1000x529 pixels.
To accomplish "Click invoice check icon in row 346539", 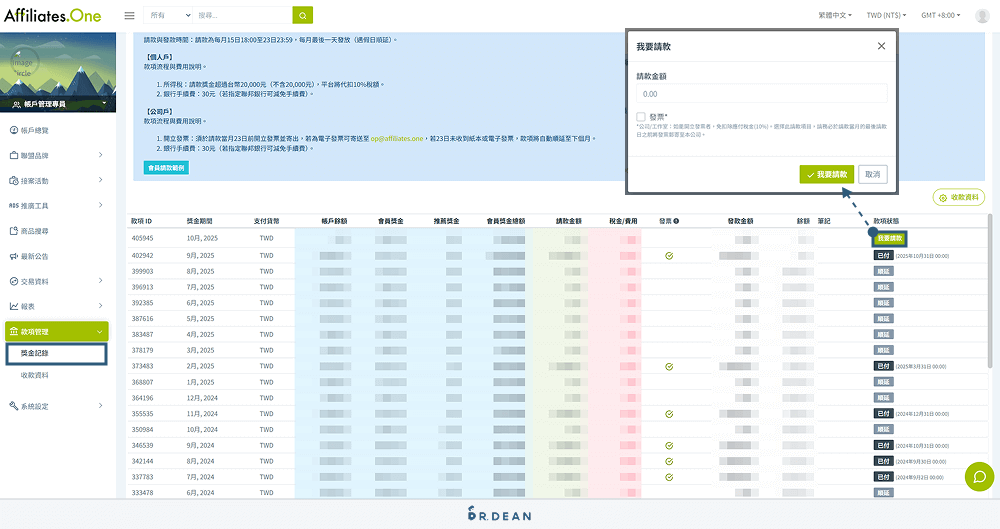I will pos(669,445).
